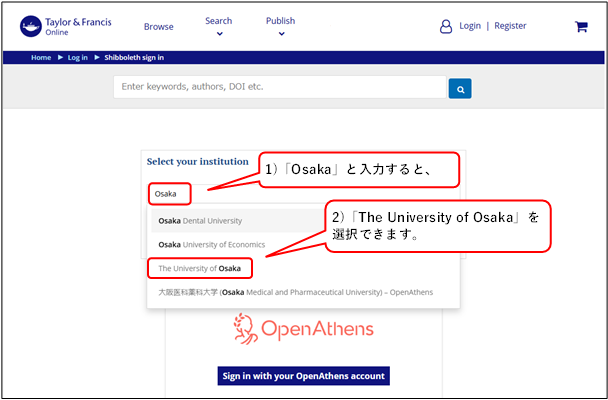Expand the Search dropdown menu
Screen dimensions: 608x400
tap(218, 26)
